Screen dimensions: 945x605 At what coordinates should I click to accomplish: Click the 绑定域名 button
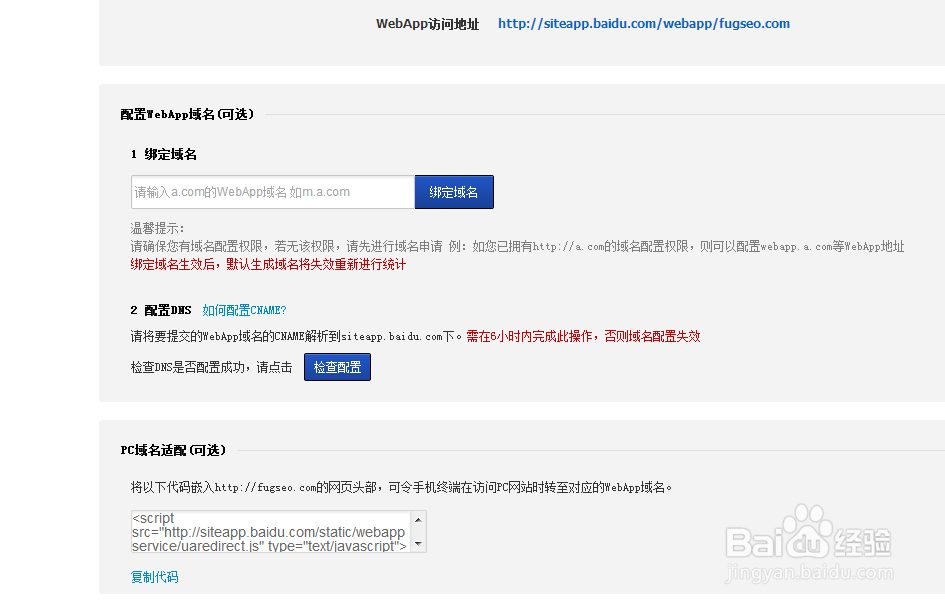(x=454, y=192)
